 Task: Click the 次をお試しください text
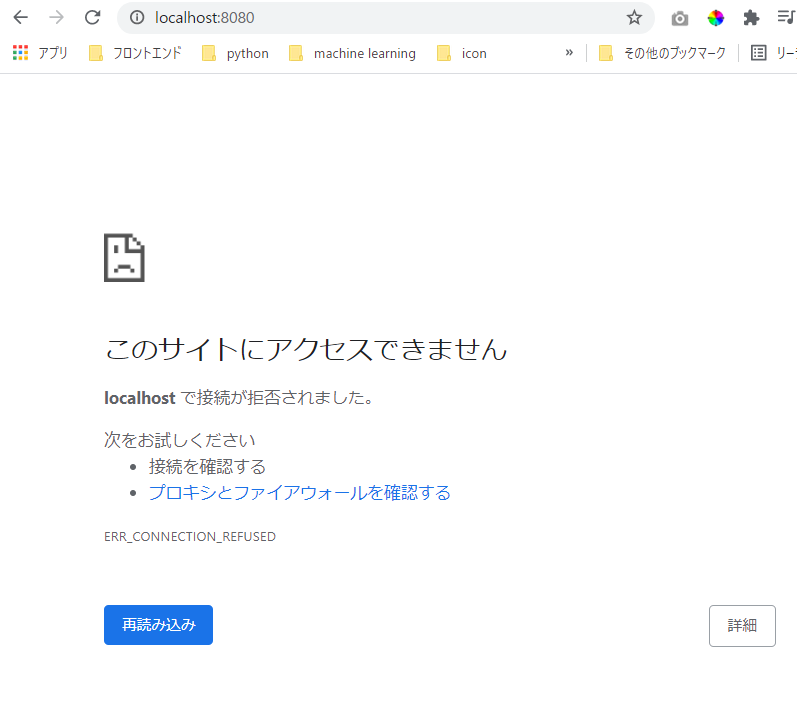point(179,440)
